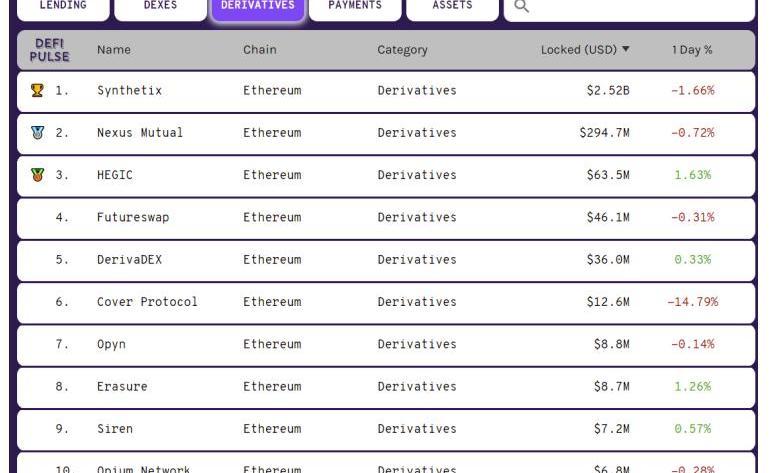Viewport: 771px width, 473px height.
Task: Open the Futureswap project link
Action: [x=132, y=217]
